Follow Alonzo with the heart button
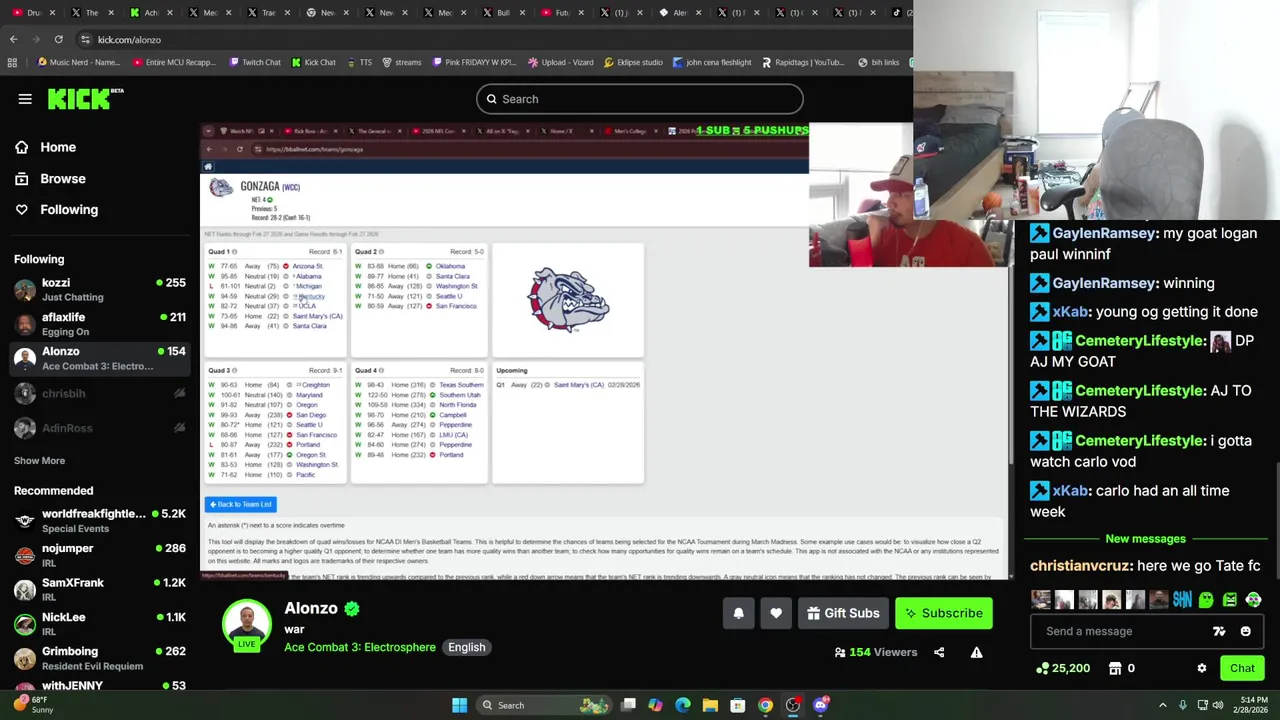The image size is (1280, 720). (x=776, y=613)
